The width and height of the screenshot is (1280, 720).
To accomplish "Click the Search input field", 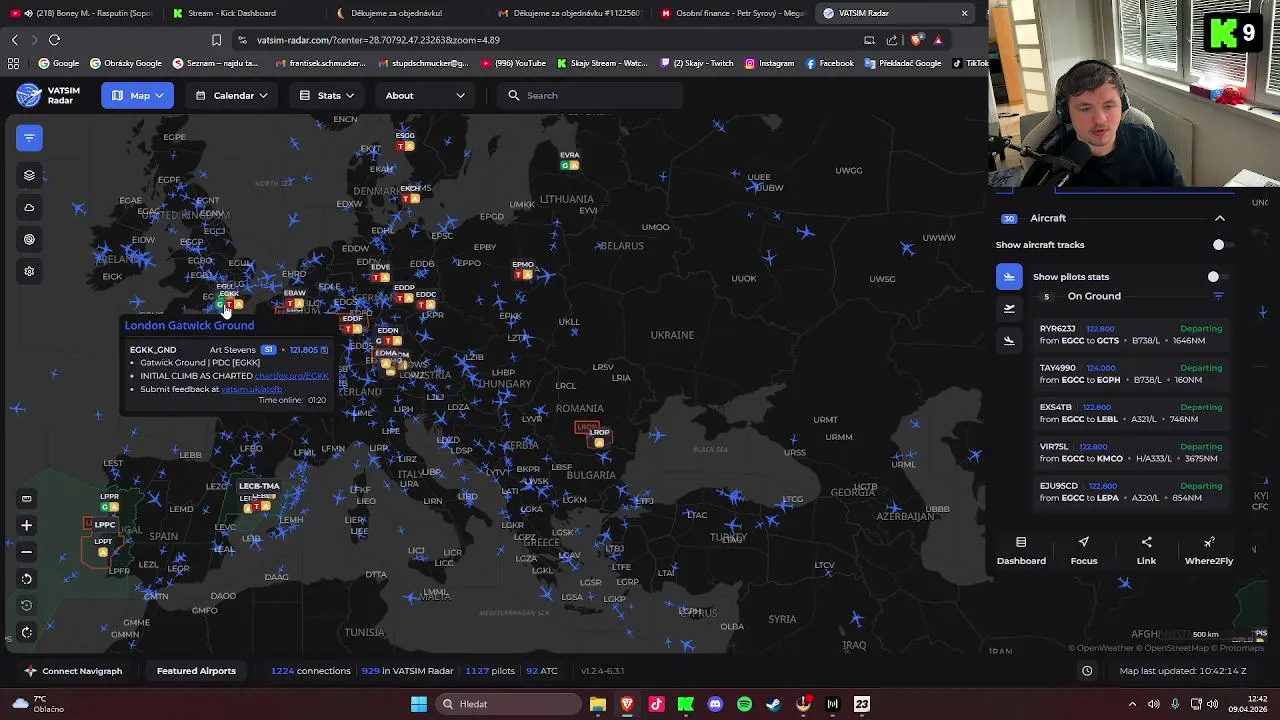I will 590,96.
